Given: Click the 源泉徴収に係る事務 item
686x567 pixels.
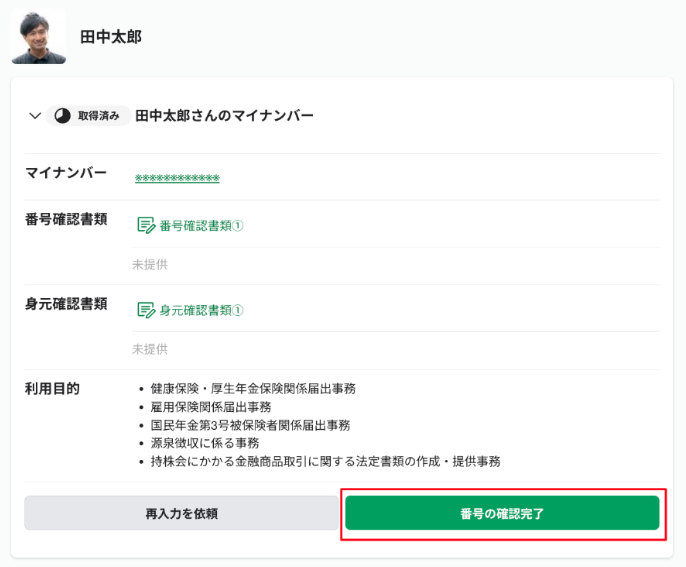Looking at the screenshot, I should coord(205,443).
